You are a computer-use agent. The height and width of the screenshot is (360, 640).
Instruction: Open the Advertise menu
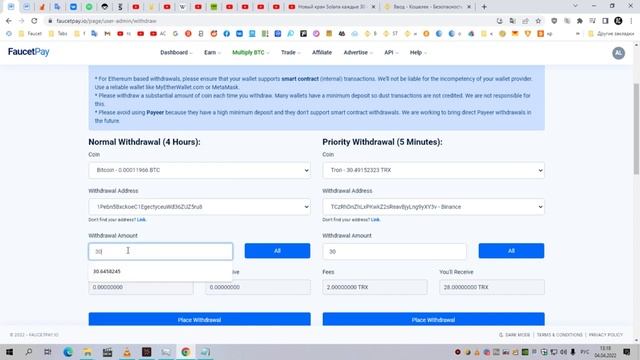click(358, 53)
